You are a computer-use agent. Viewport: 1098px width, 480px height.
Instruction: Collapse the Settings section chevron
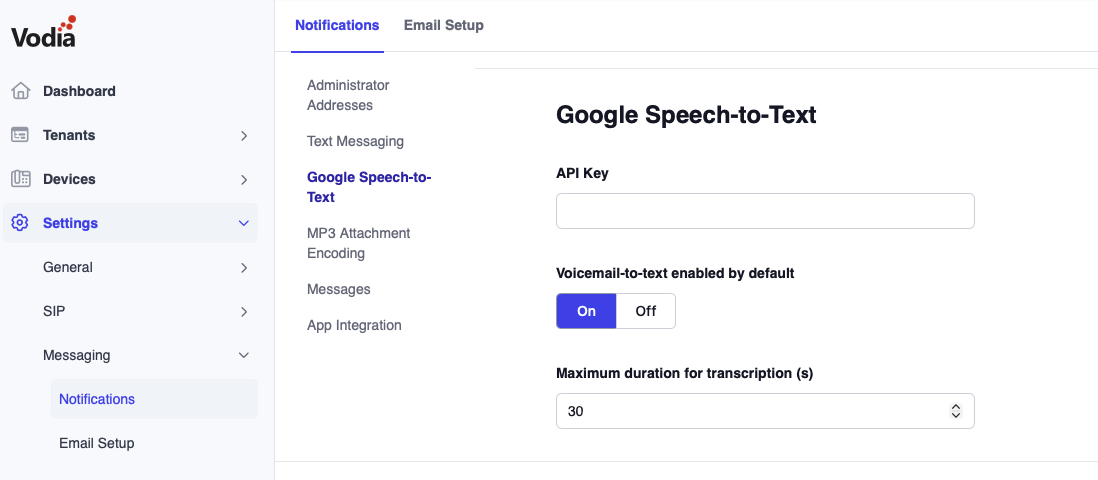[244, 223]
